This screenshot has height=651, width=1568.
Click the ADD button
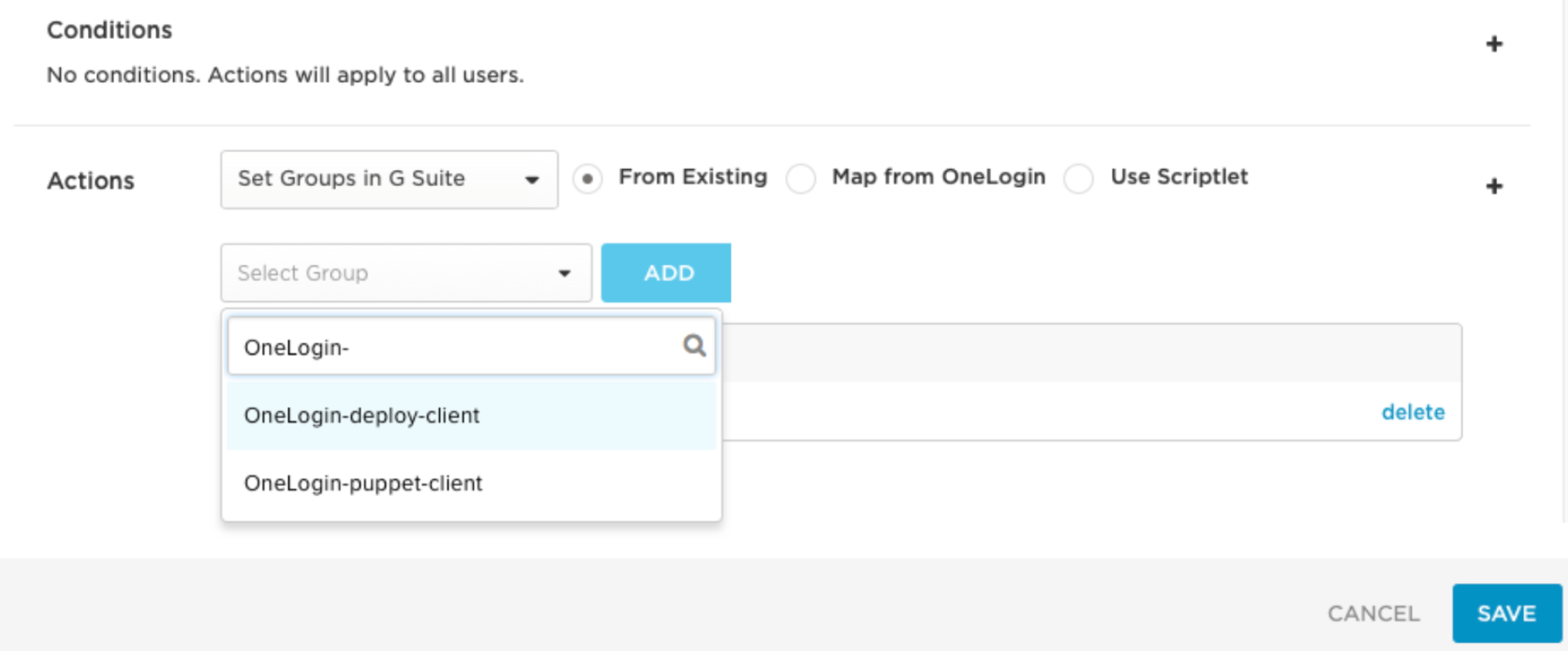pyautogui.click(x=667, y=273)
